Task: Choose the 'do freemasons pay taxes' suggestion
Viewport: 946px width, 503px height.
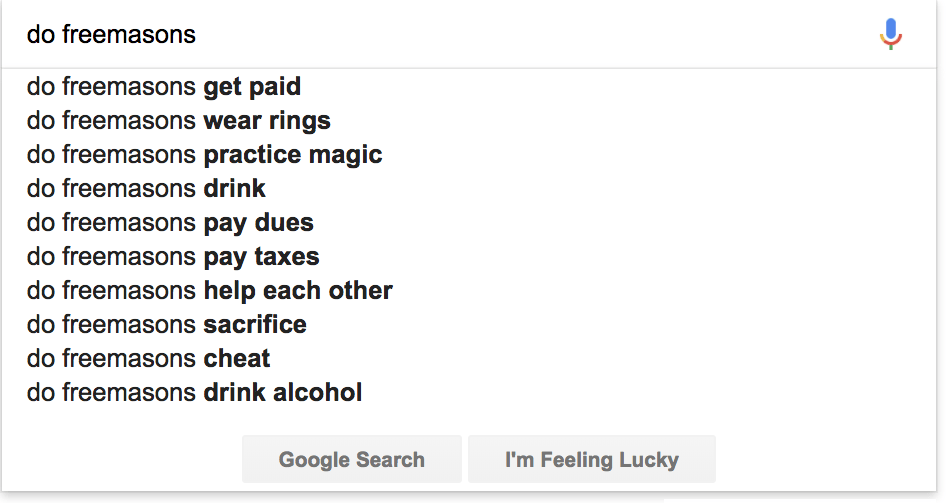Action: 469,256
